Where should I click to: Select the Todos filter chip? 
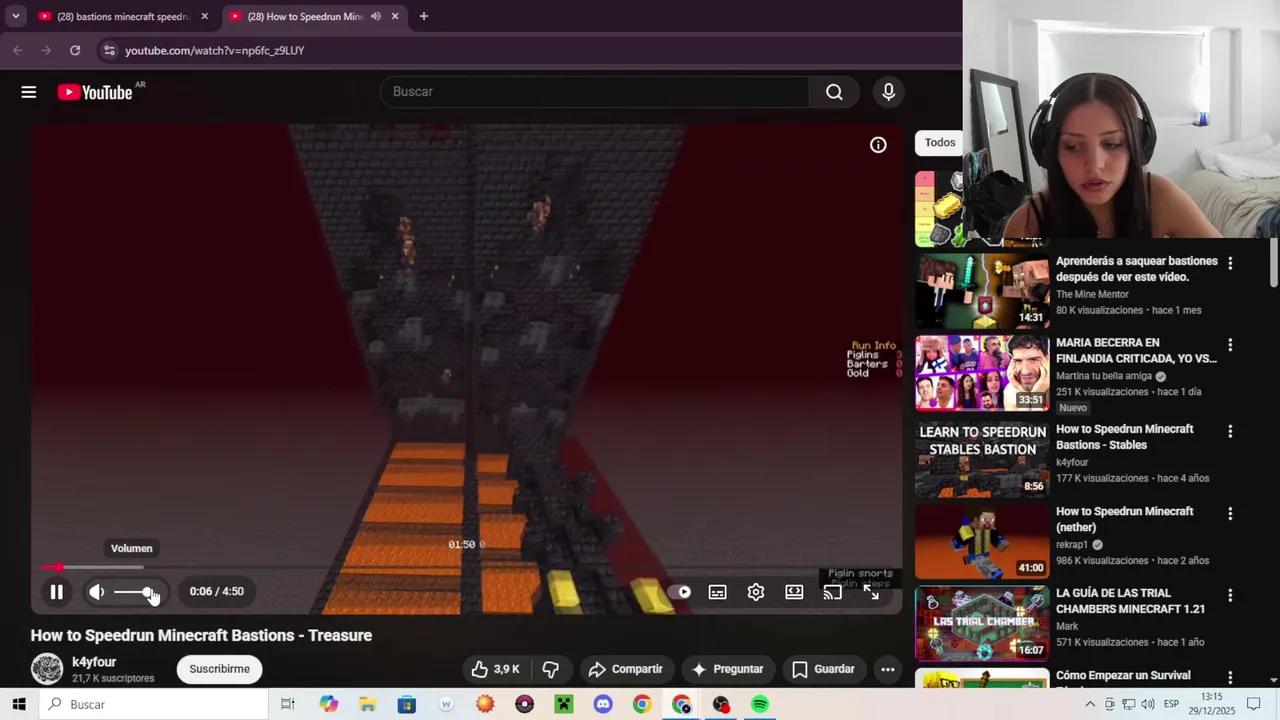click(940, 143)
